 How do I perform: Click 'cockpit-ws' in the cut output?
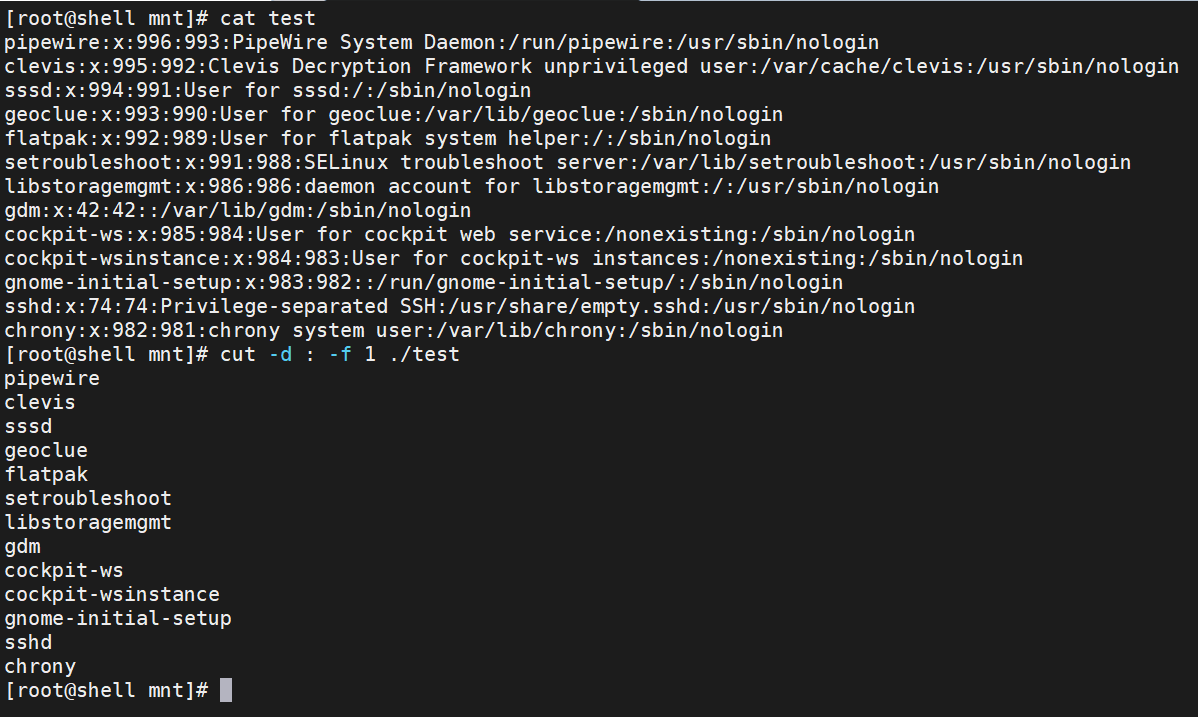63,570
